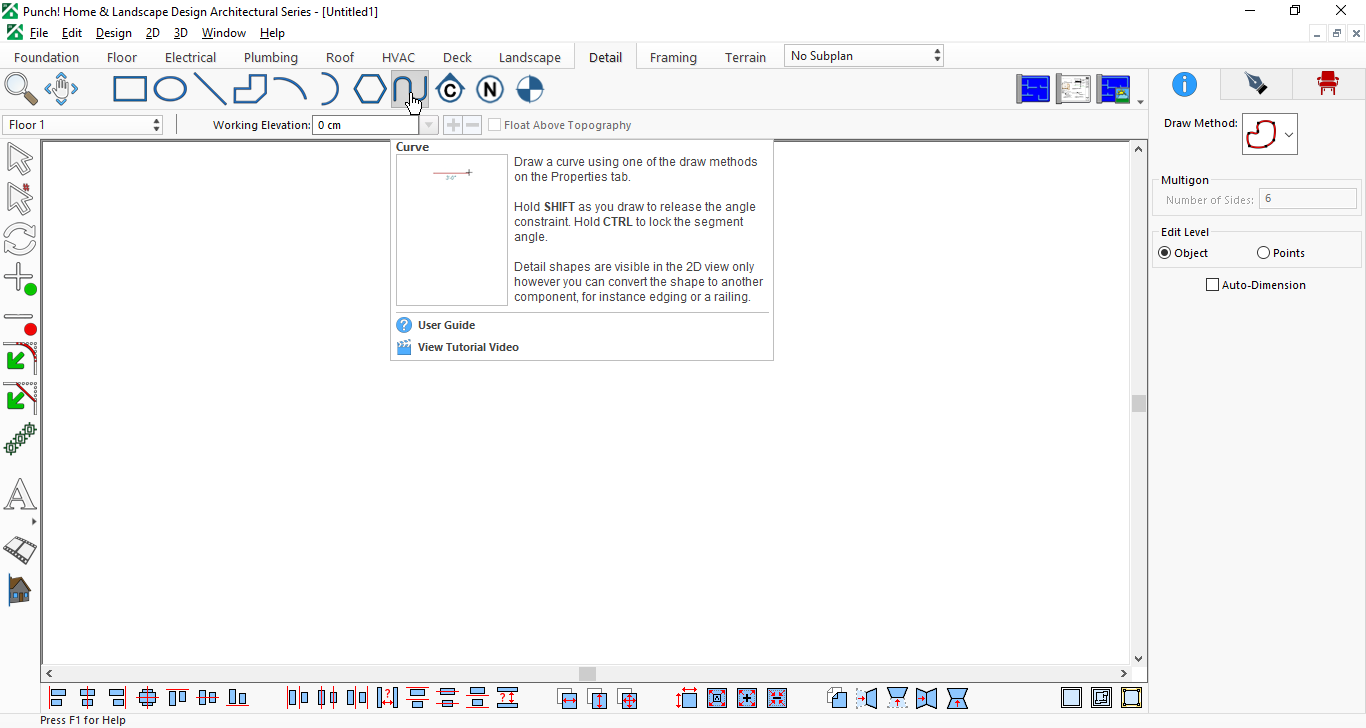Select the North indicator N tool

click(490, 90)
